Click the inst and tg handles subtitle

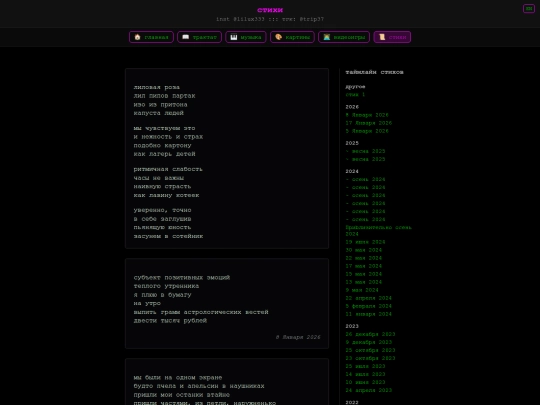[x=270, y=19]
